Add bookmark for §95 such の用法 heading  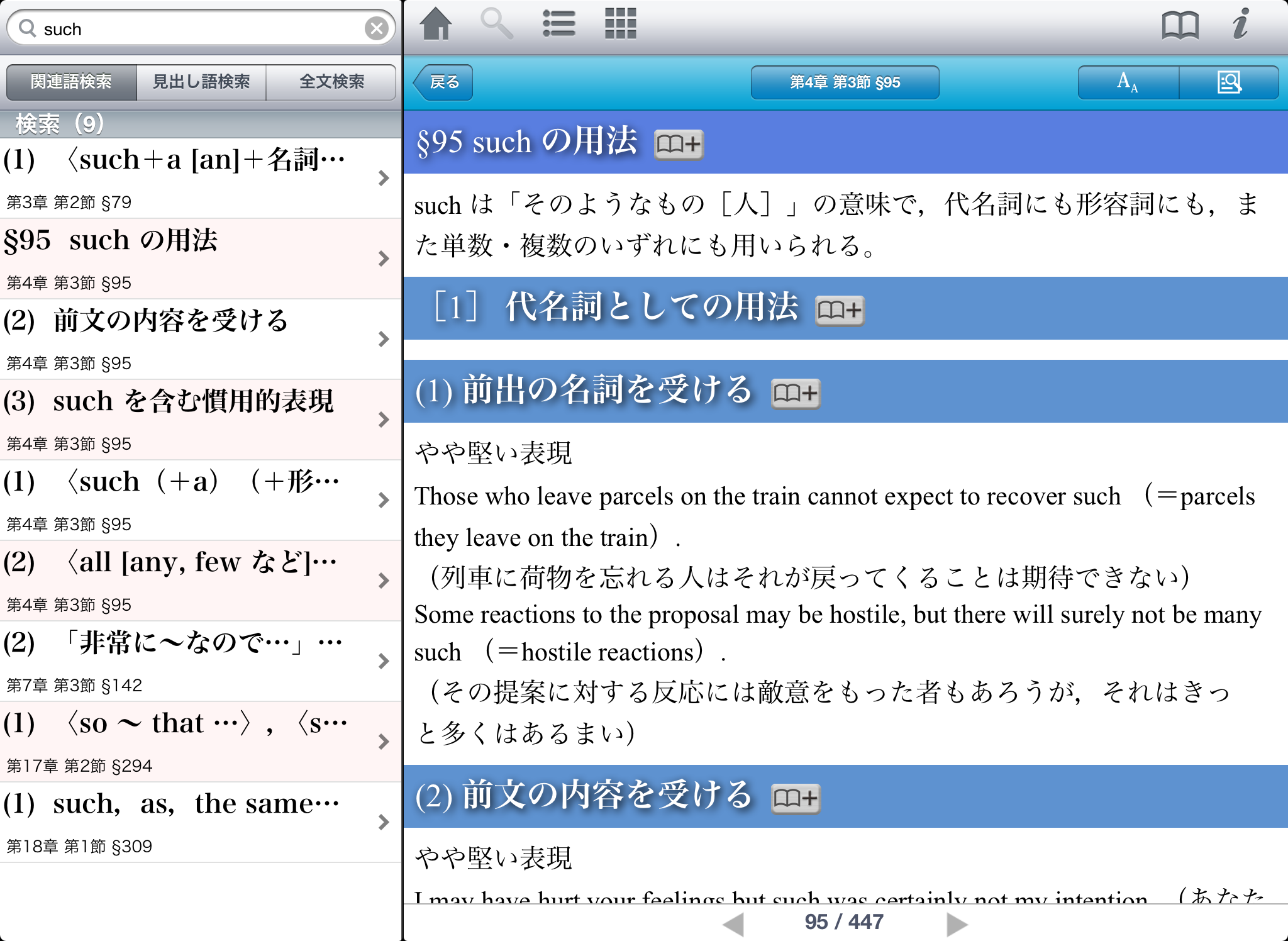pos(678,145)
